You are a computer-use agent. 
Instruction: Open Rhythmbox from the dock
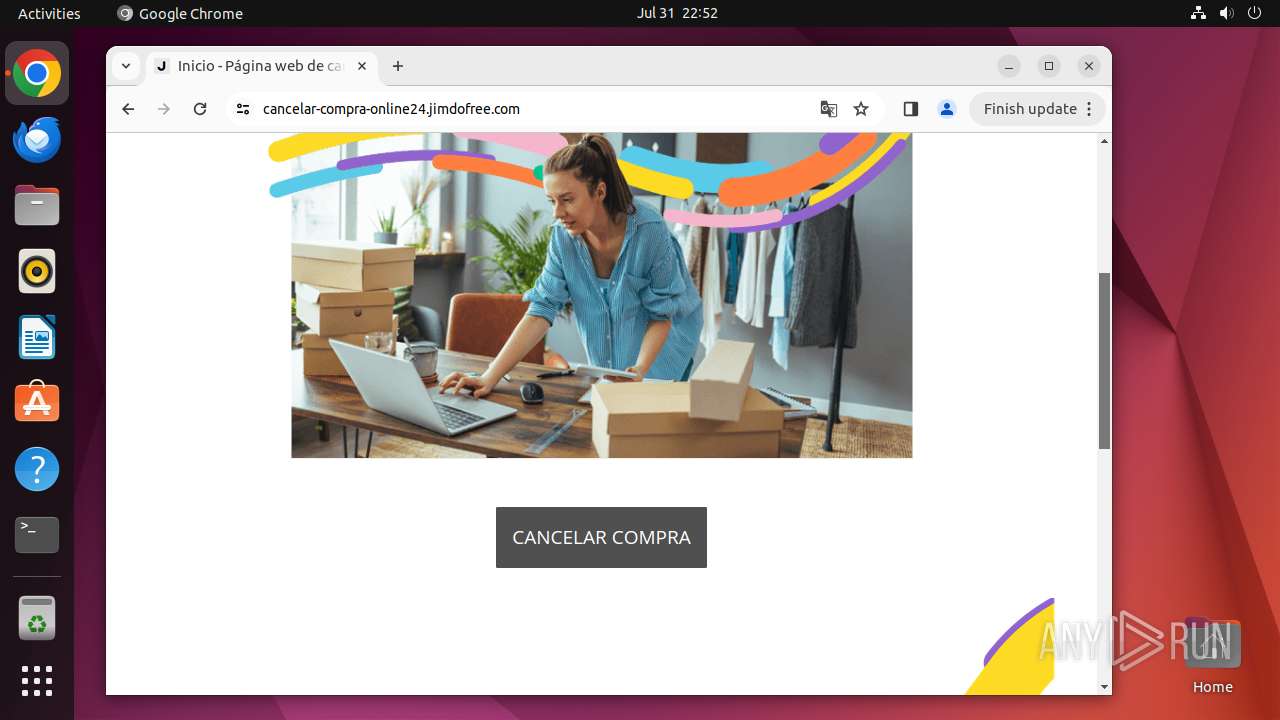tap(37, 272)
